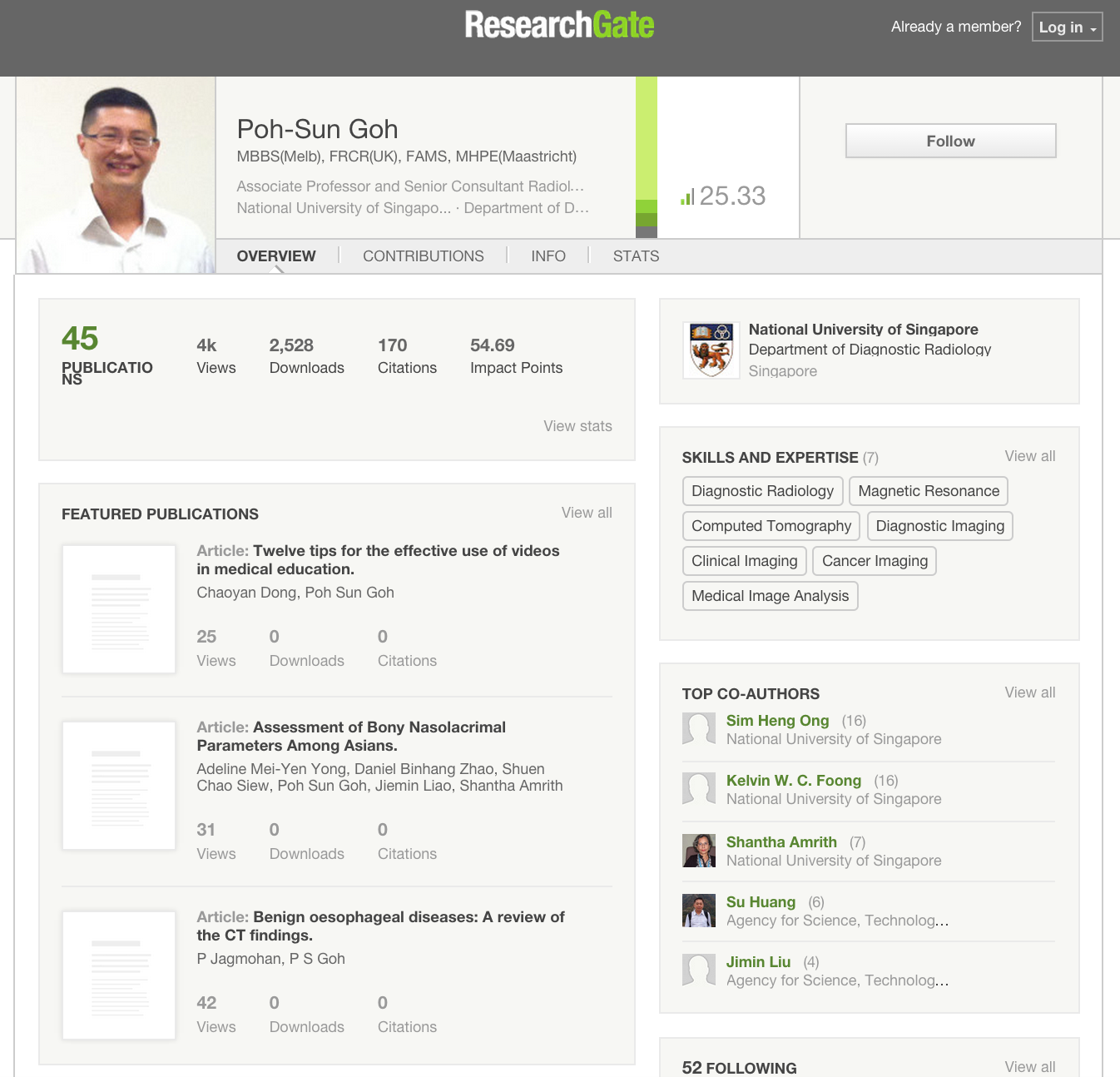Click View all in Top Co-Authors
Image resolution: width=1120 pixels, height=1077 pixels.
coord(1030,692)
